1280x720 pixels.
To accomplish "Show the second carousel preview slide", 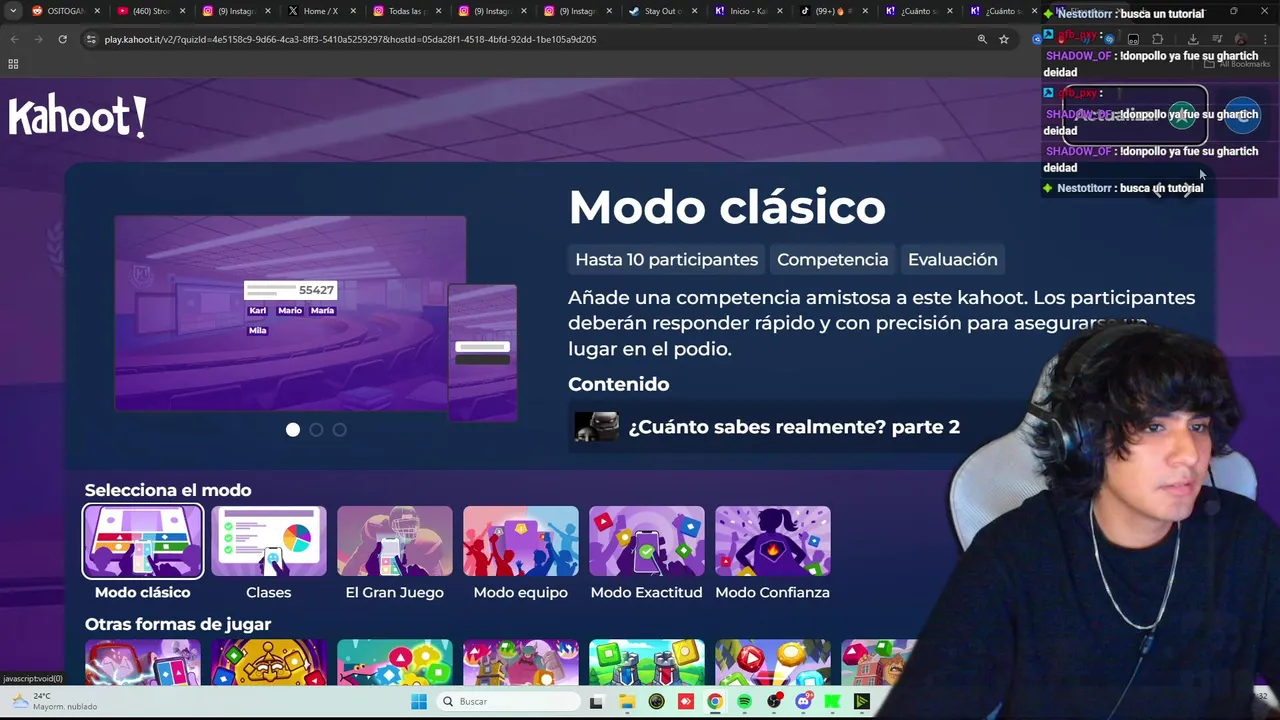I will pyautogui.click(x=316, y=429).
